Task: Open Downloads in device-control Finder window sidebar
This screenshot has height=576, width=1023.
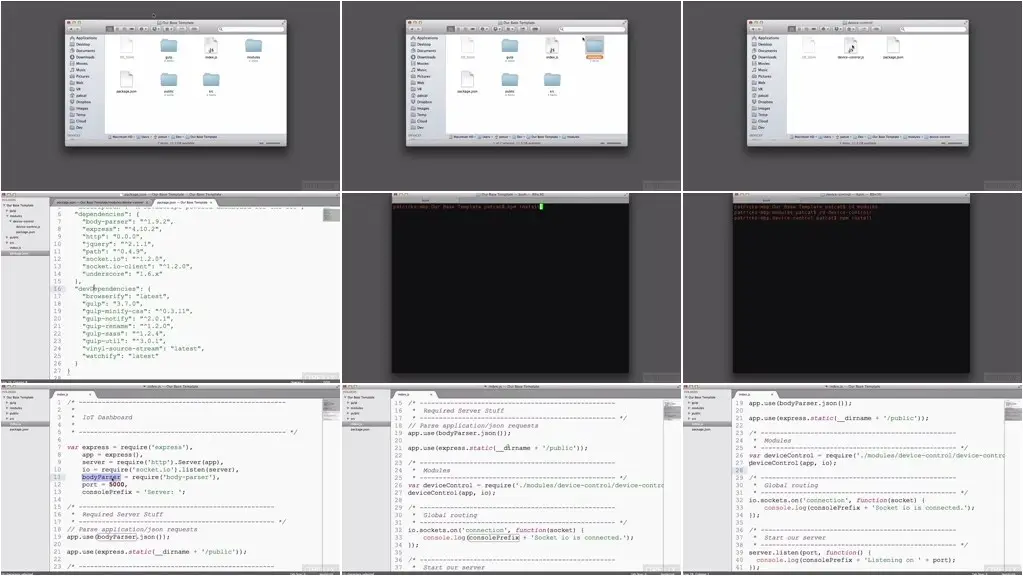Action: coord(765,57)
